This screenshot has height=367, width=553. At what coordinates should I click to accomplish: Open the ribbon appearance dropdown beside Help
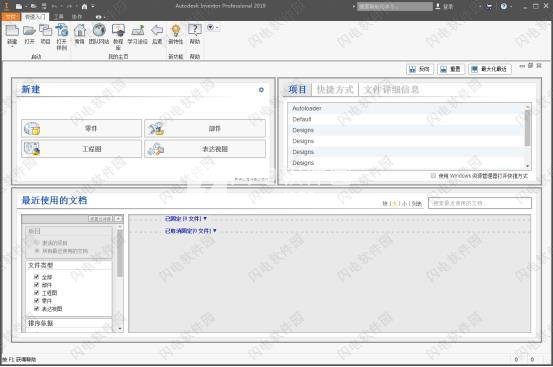tap(213, 27)
